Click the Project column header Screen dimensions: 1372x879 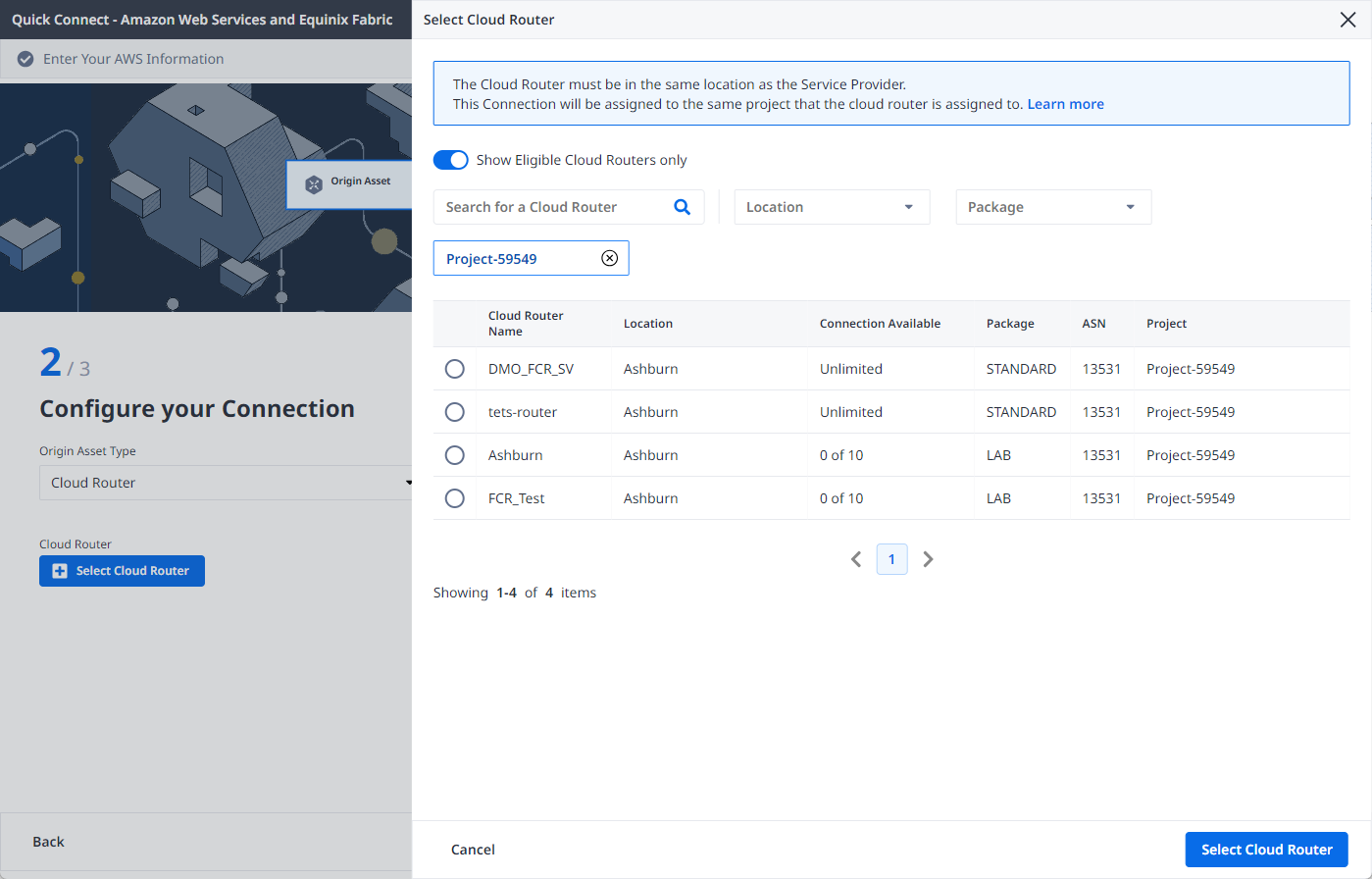pyautogui.click(x=1166, y=324)
